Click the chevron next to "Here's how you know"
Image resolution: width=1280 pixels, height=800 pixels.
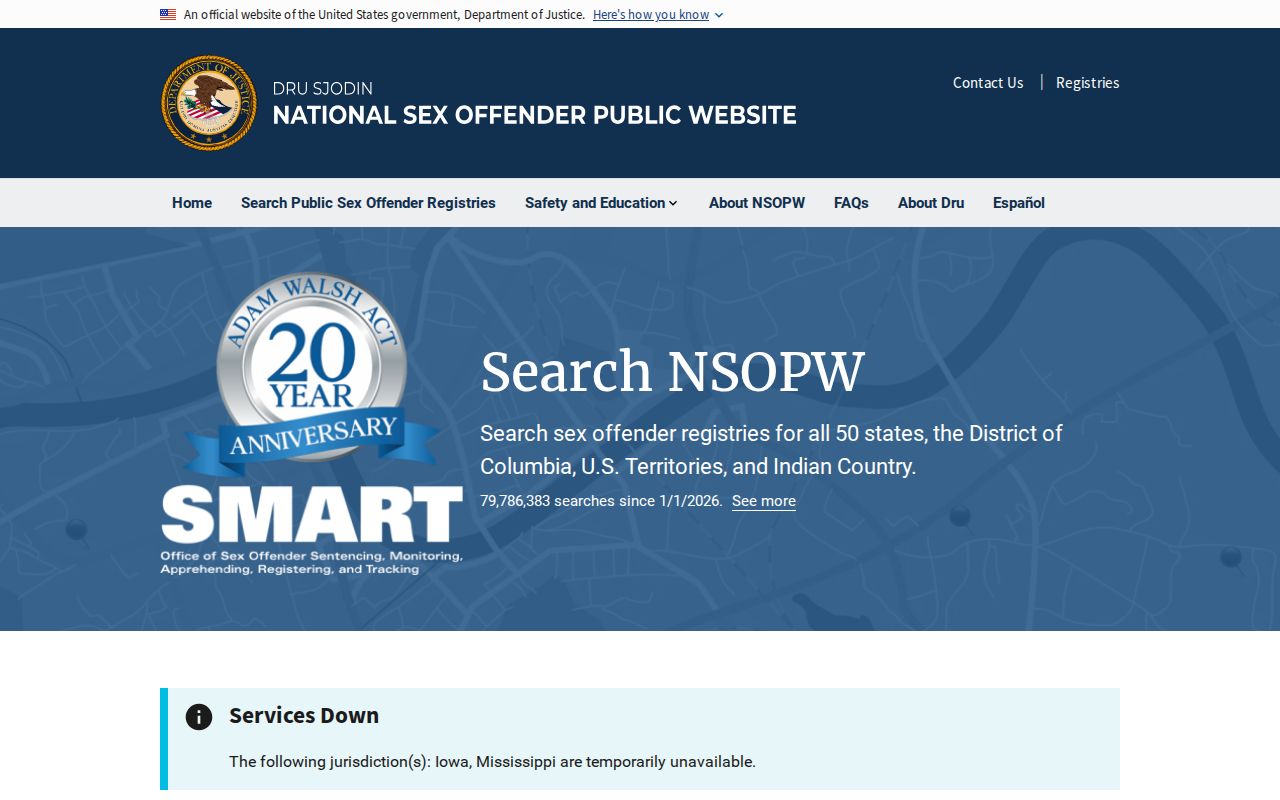tap(719, 15)
